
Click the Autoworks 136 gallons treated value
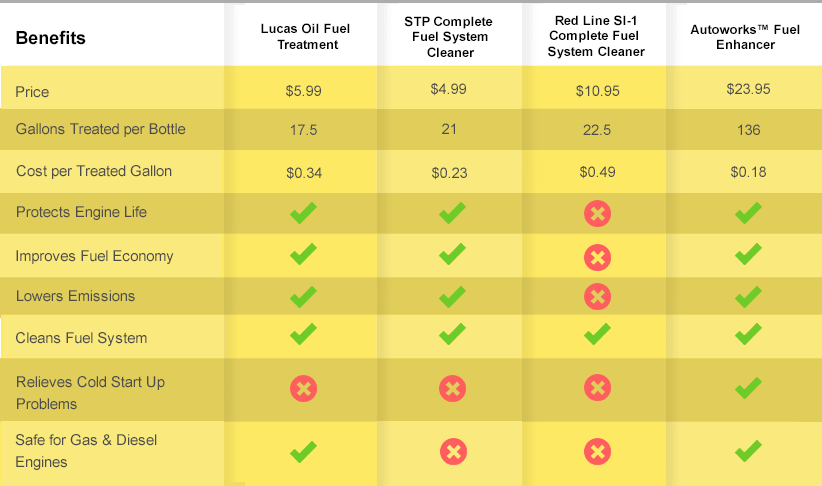pos(748,130)
